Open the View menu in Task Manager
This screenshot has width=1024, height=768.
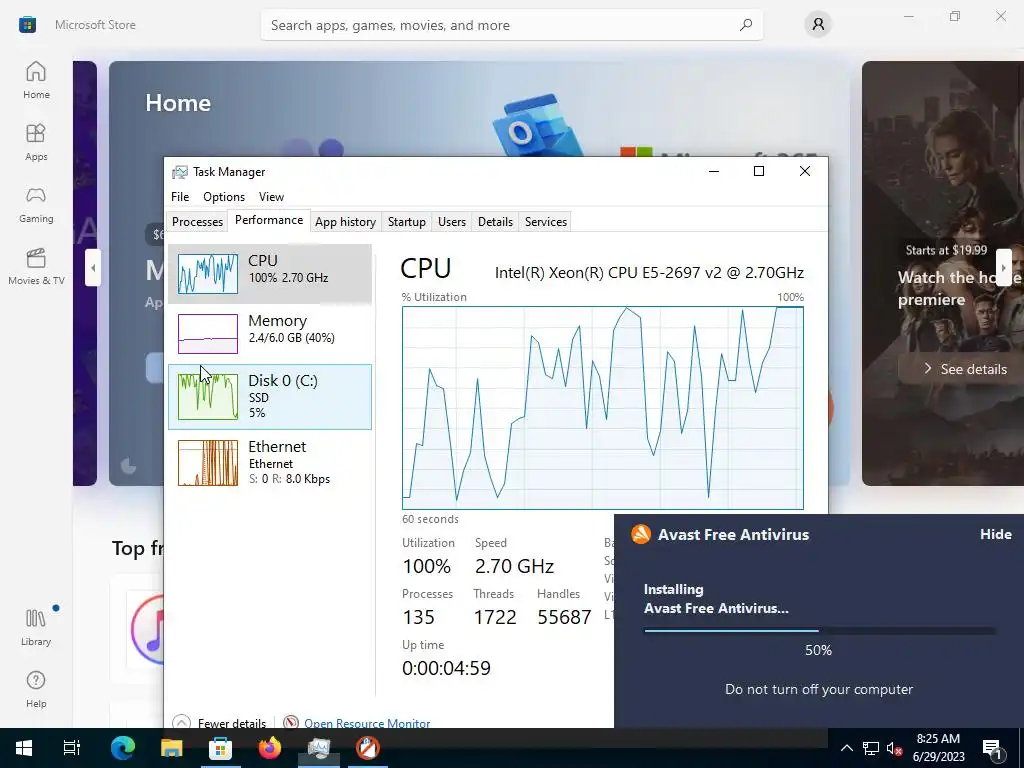(x=271, y=197)
